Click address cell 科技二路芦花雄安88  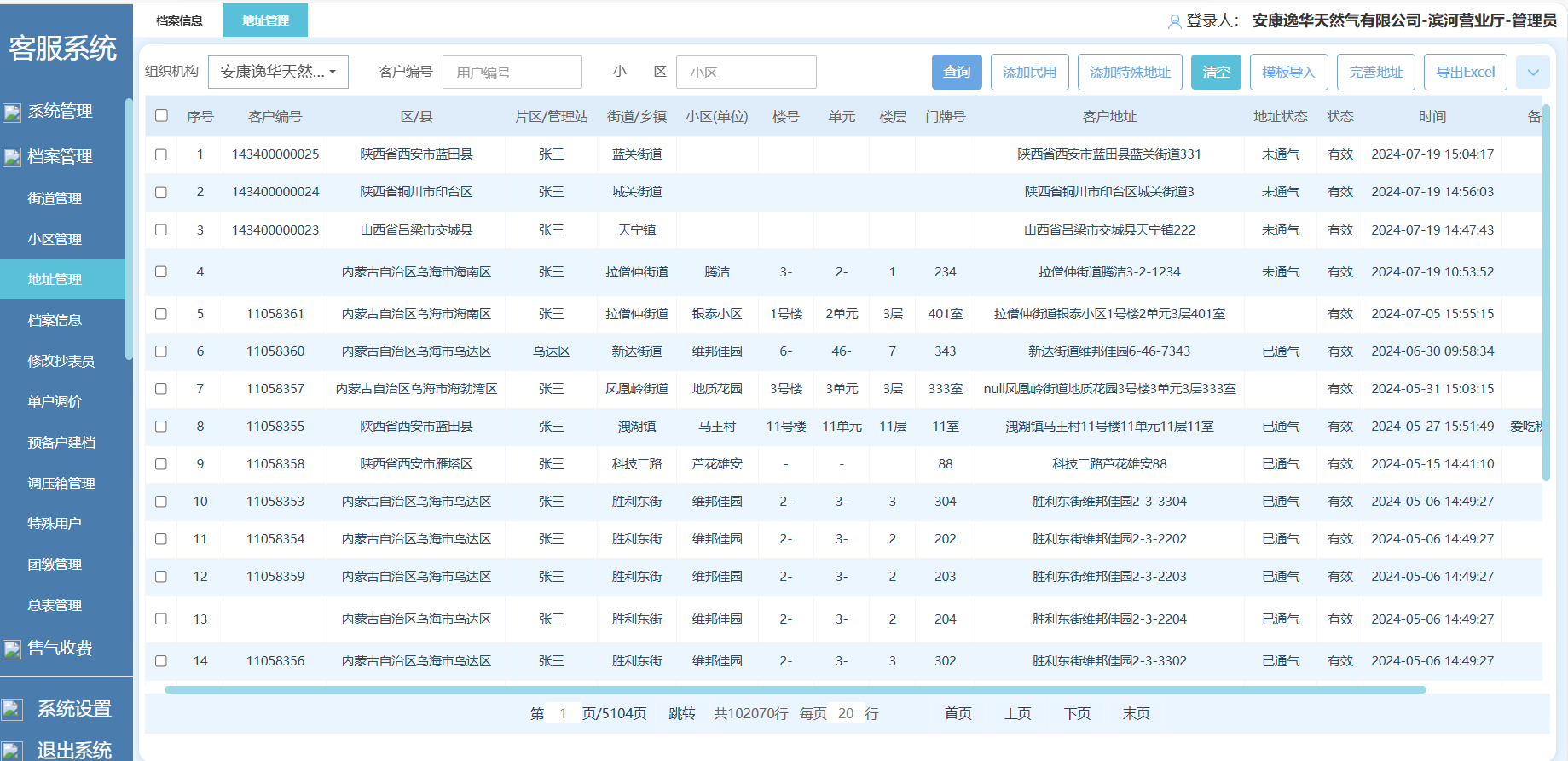coord(1109,464)
